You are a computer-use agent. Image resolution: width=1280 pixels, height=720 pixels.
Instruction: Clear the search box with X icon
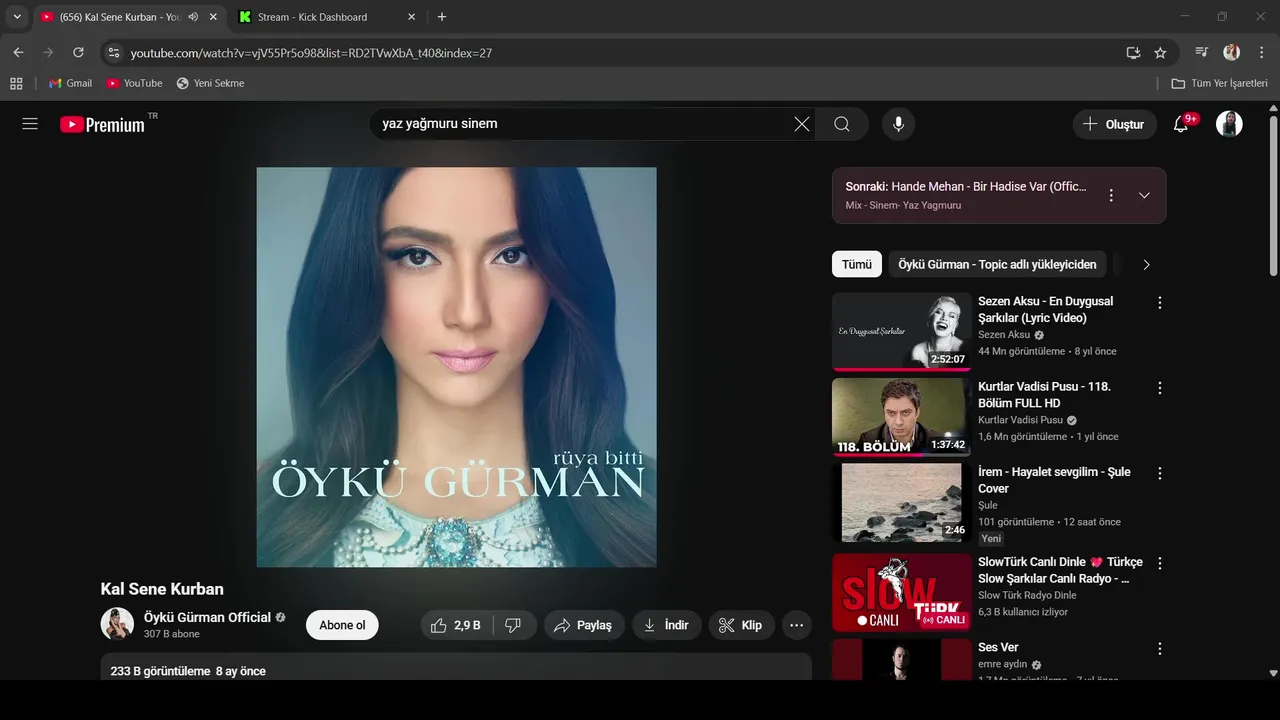click(802, 124)
